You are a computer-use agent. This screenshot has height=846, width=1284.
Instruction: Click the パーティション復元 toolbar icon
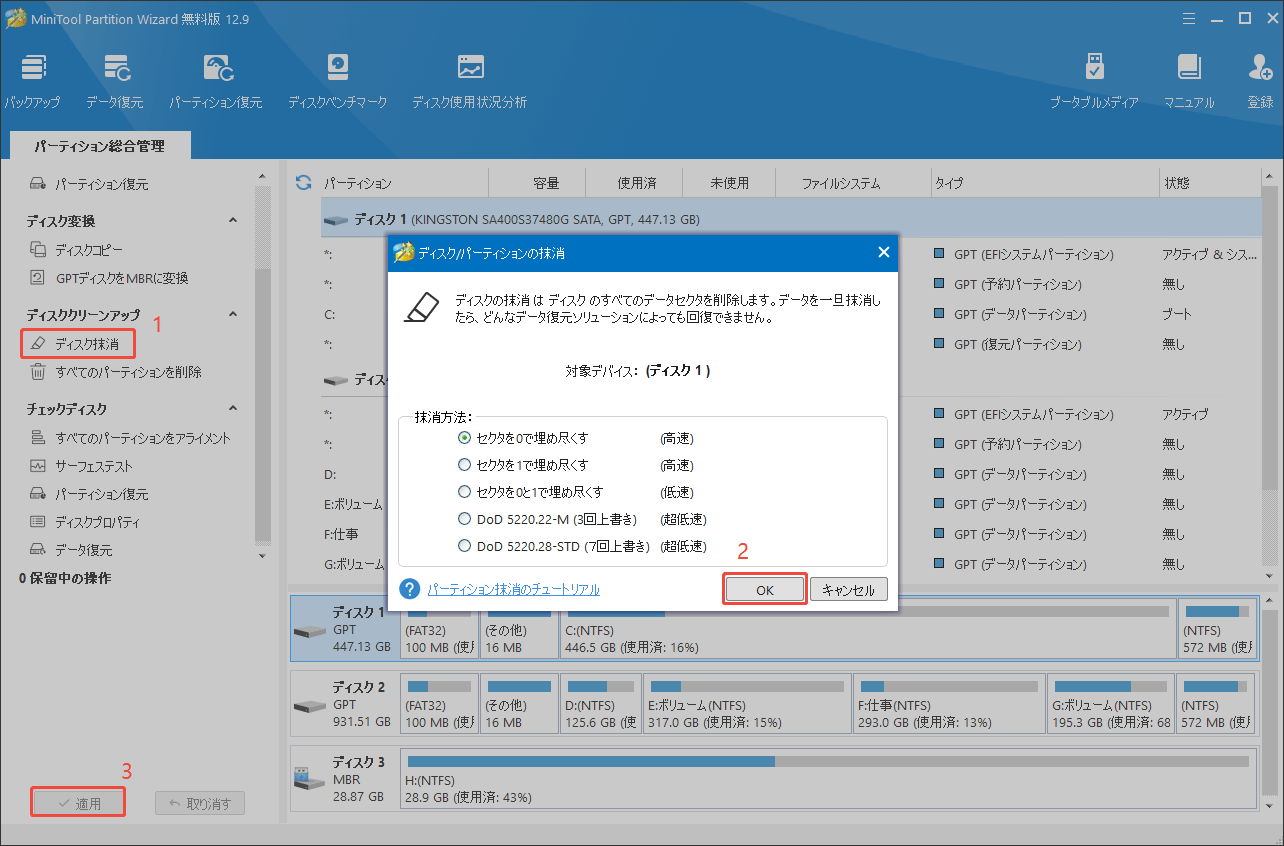pyautogui.click(x=216, y=80)
